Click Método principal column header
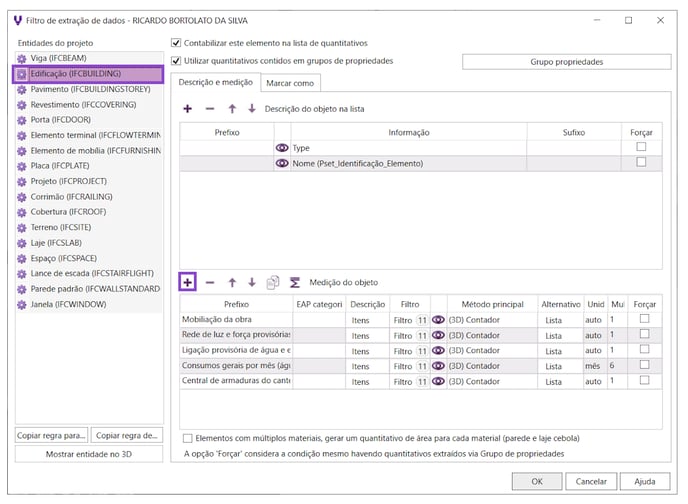Screen dimensions: 688x504 492,304
